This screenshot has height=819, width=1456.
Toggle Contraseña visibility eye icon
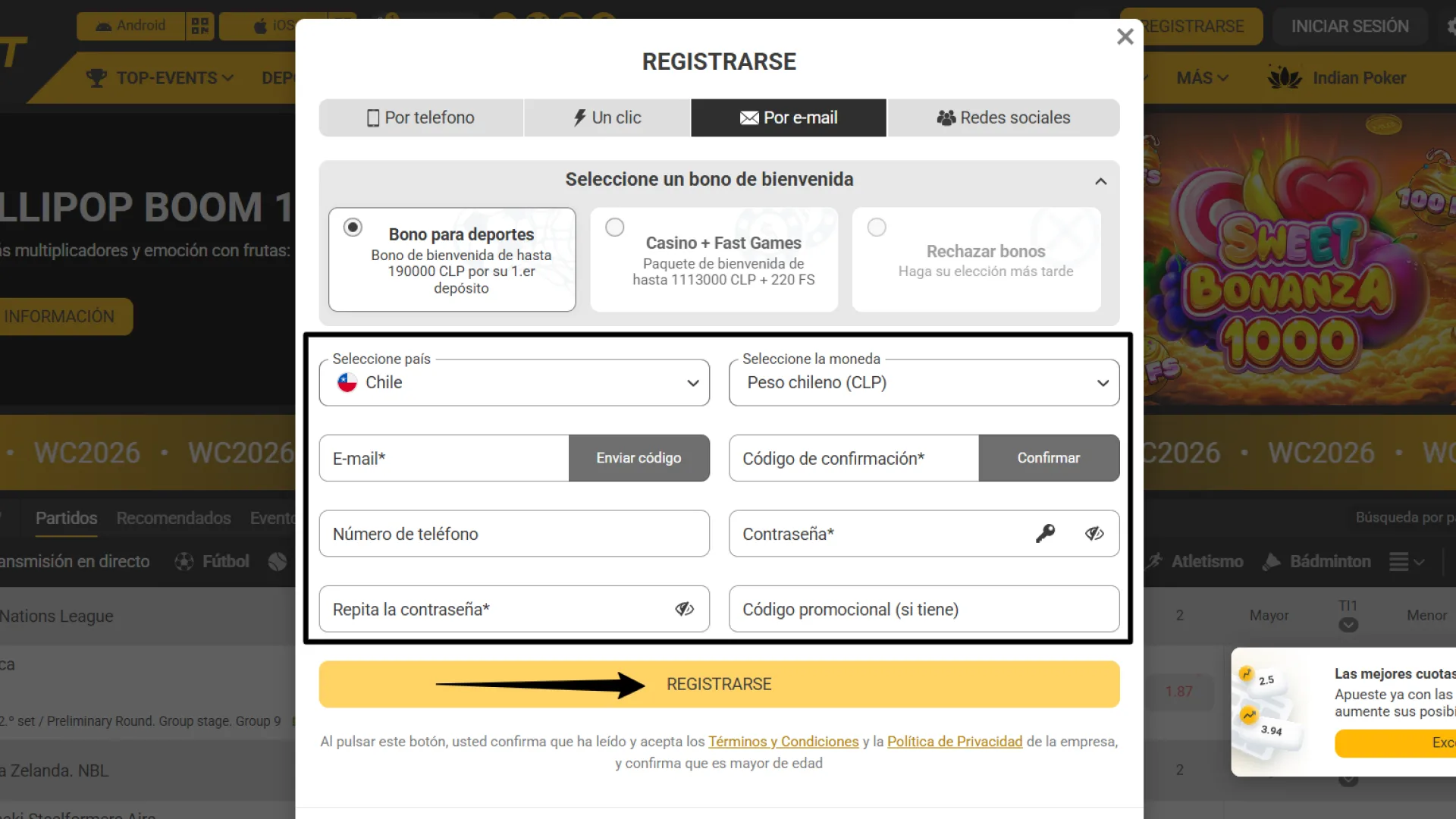[x=1094, y=534]
